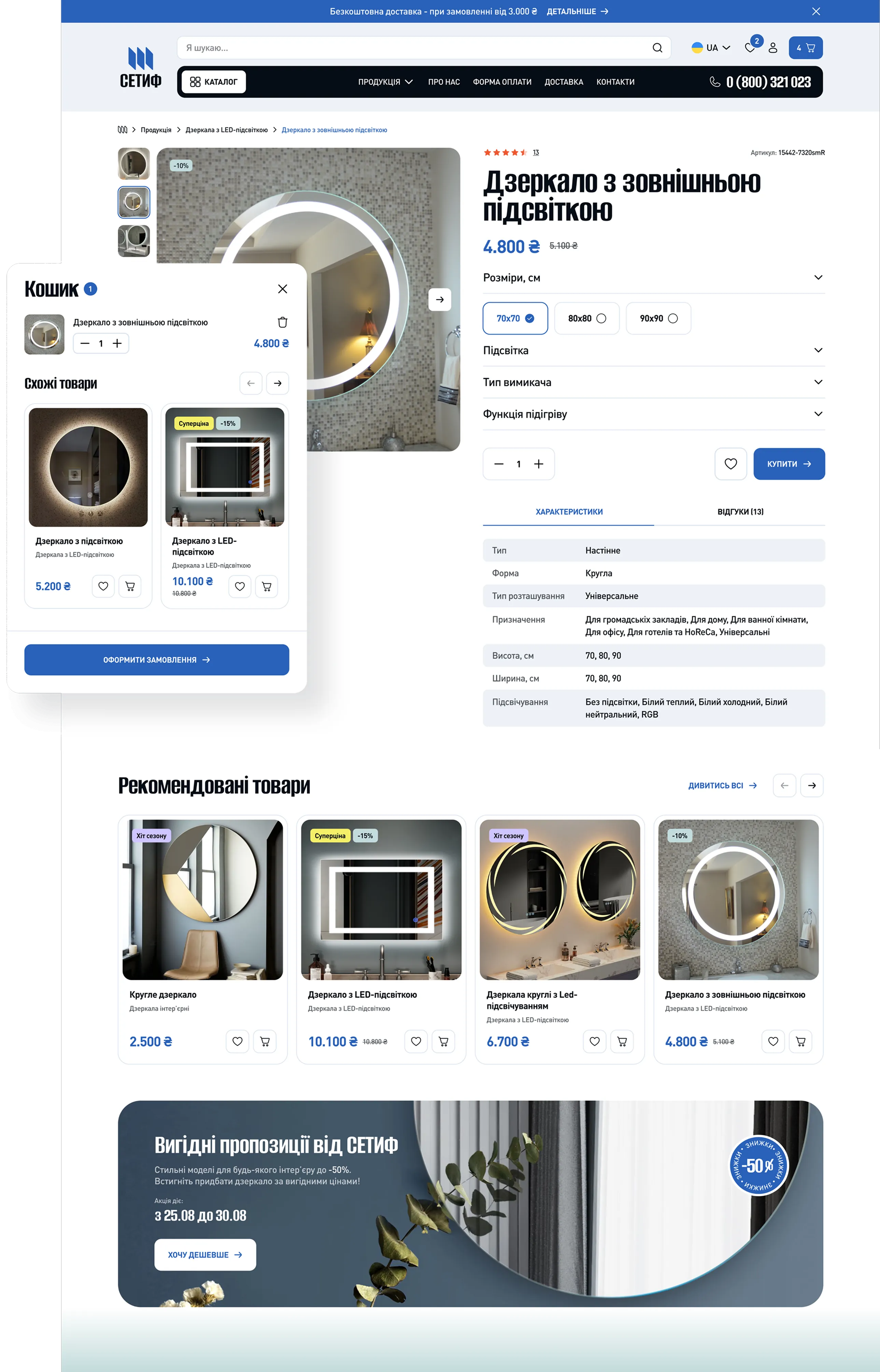Click the Я шукаю search field
Image resolution: width=880 pixels, height=1372 pixels.
[424, 48]
